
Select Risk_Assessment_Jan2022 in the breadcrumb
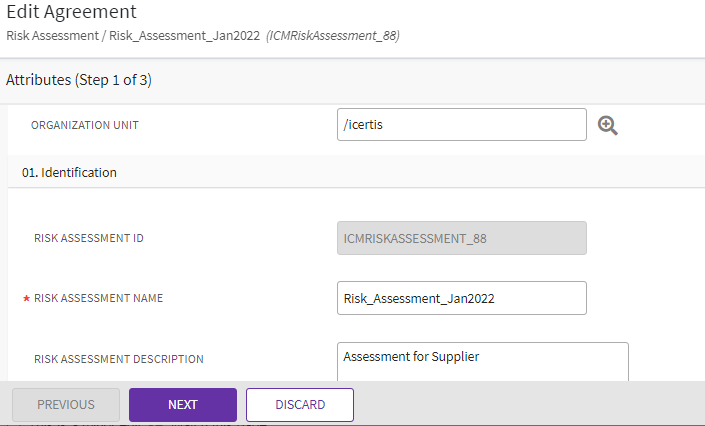coord(181,35)
